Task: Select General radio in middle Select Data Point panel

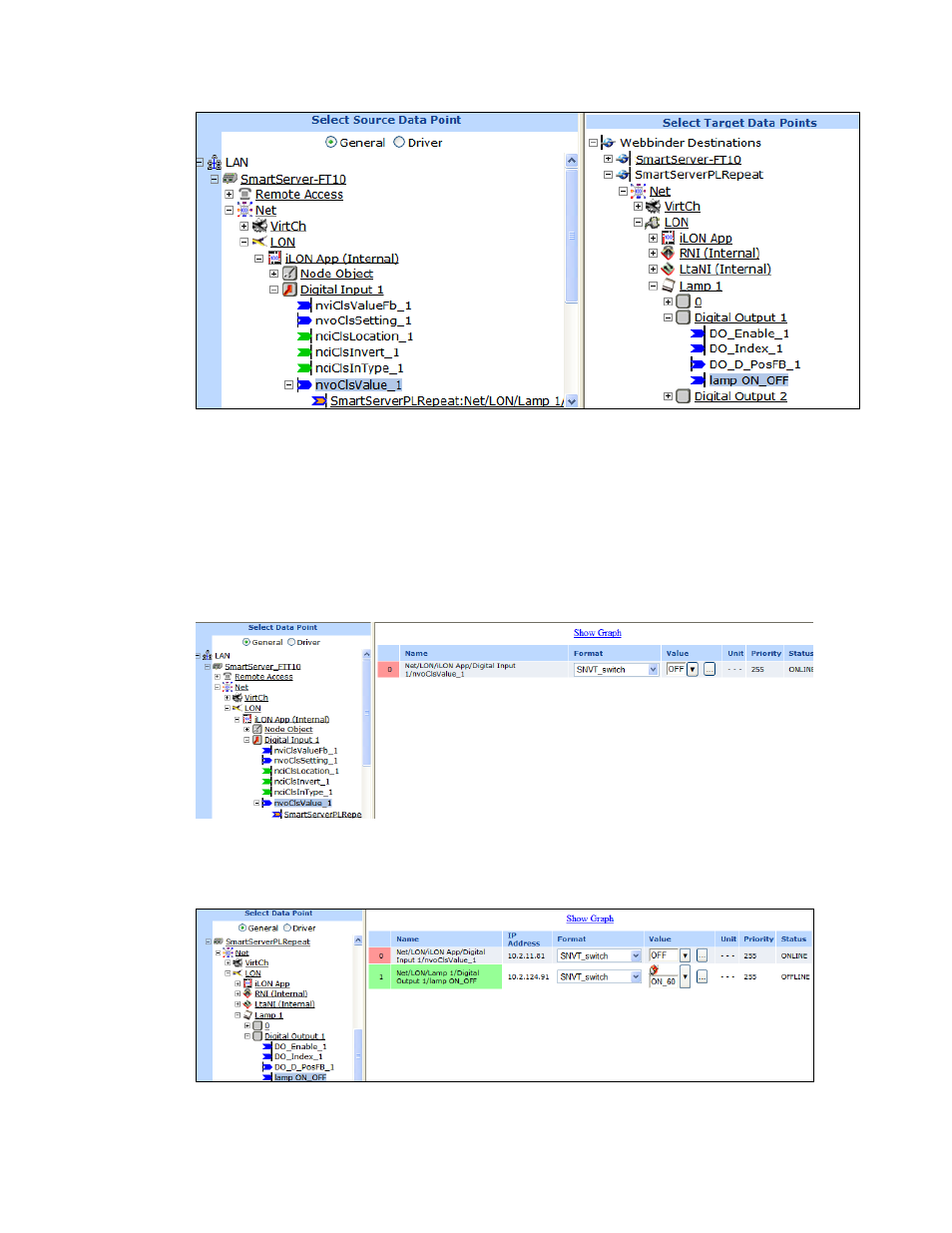Action: point(246,643)
